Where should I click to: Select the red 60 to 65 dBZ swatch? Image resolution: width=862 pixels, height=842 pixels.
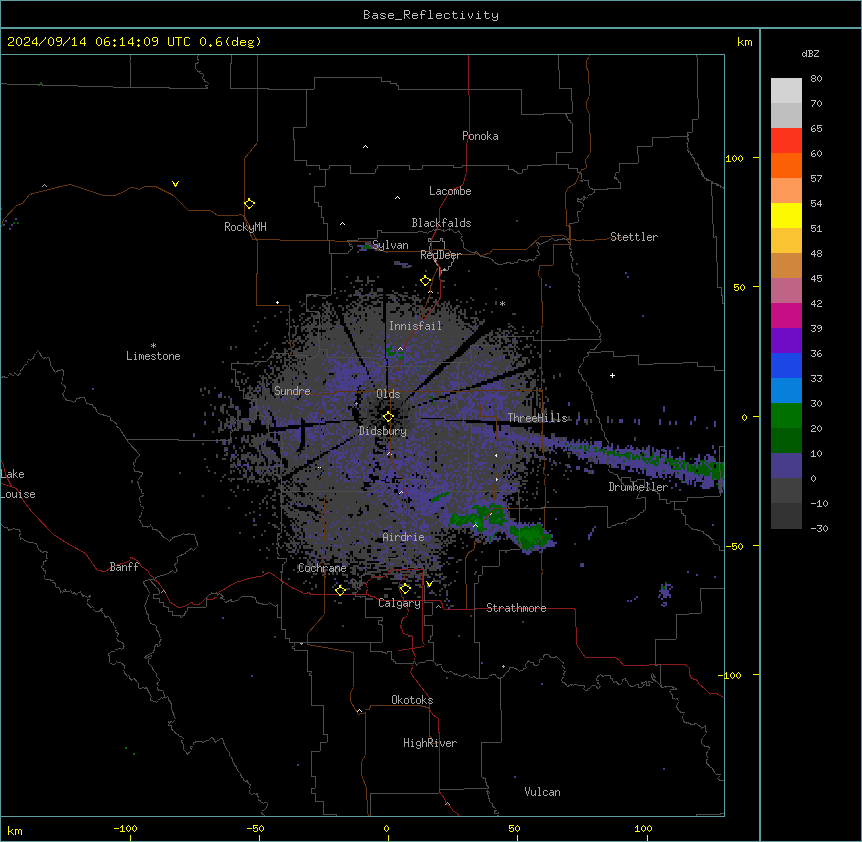(x=786, y=141)
